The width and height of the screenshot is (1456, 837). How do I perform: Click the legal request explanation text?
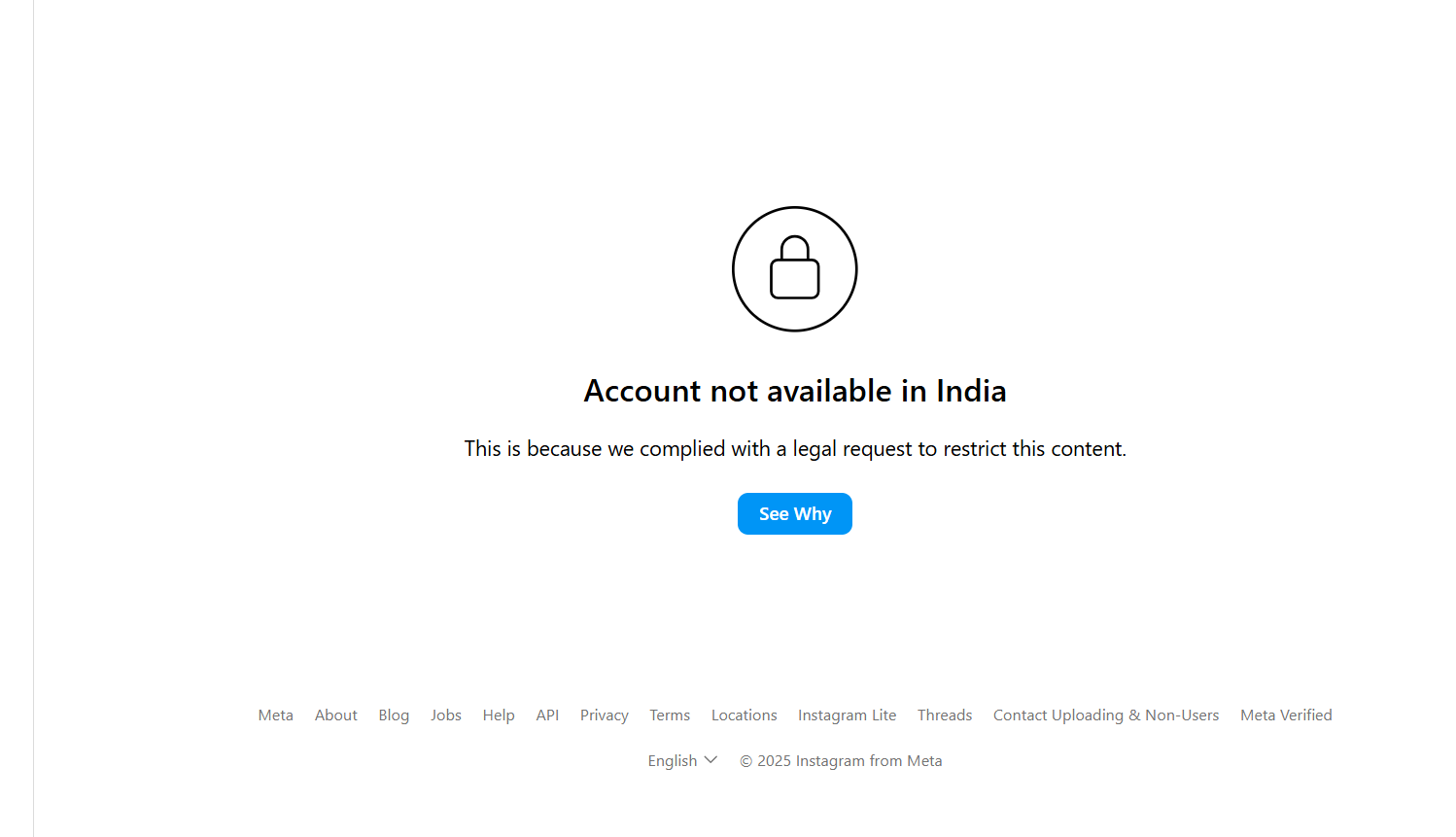[x=795, y=449]
